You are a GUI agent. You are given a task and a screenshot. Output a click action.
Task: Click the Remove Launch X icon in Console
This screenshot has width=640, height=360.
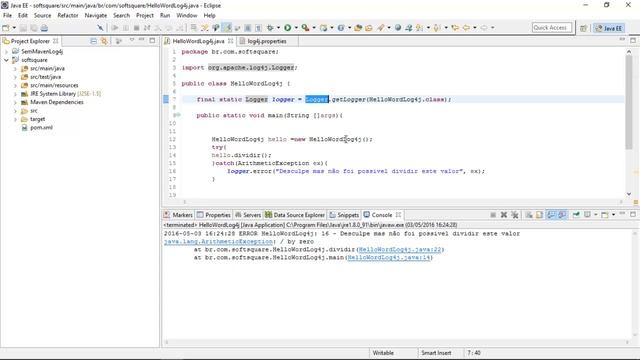504,215
